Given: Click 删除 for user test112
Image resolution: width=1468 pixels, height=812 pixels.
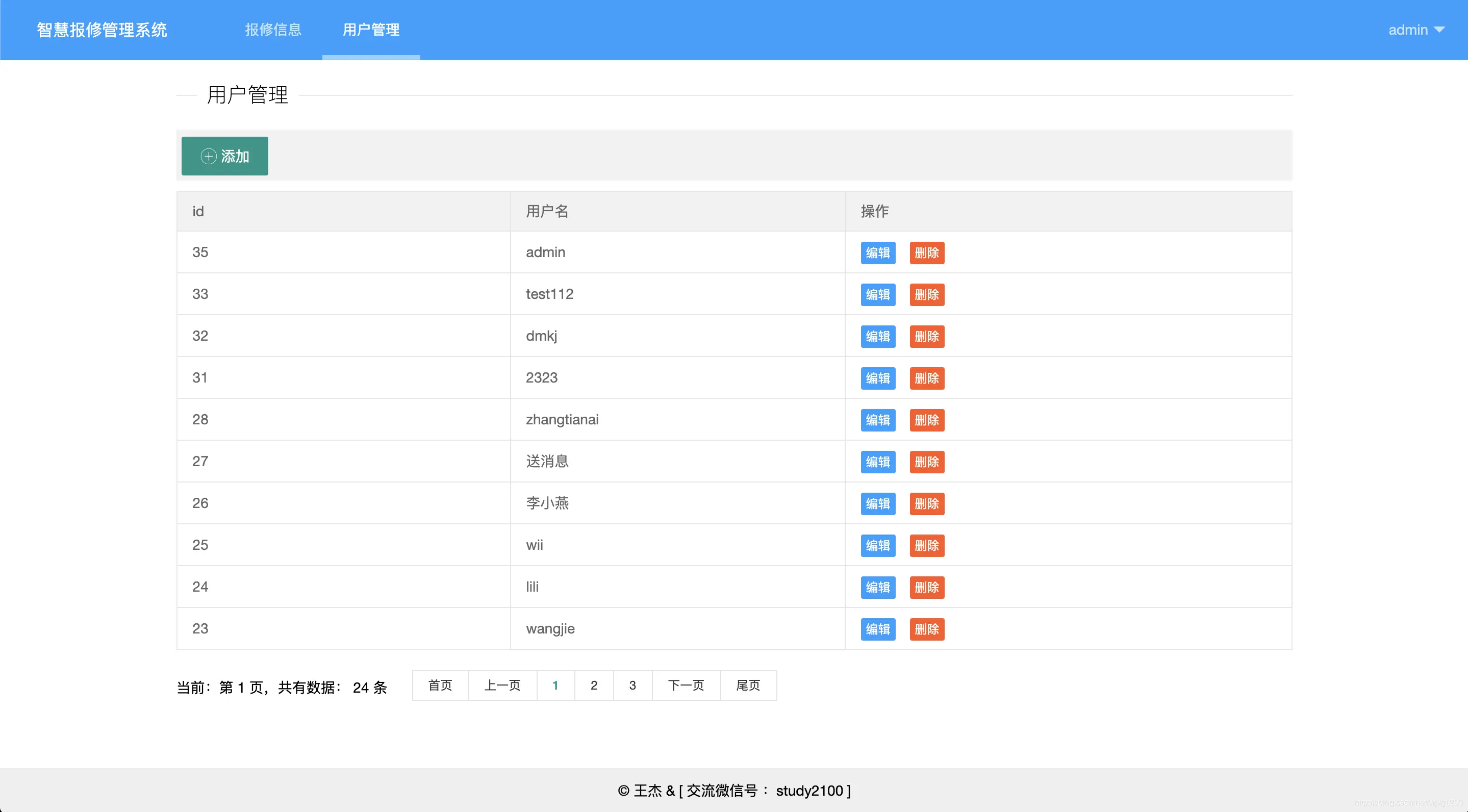Looking at the screenshot, I should click(x=927, y=295).
